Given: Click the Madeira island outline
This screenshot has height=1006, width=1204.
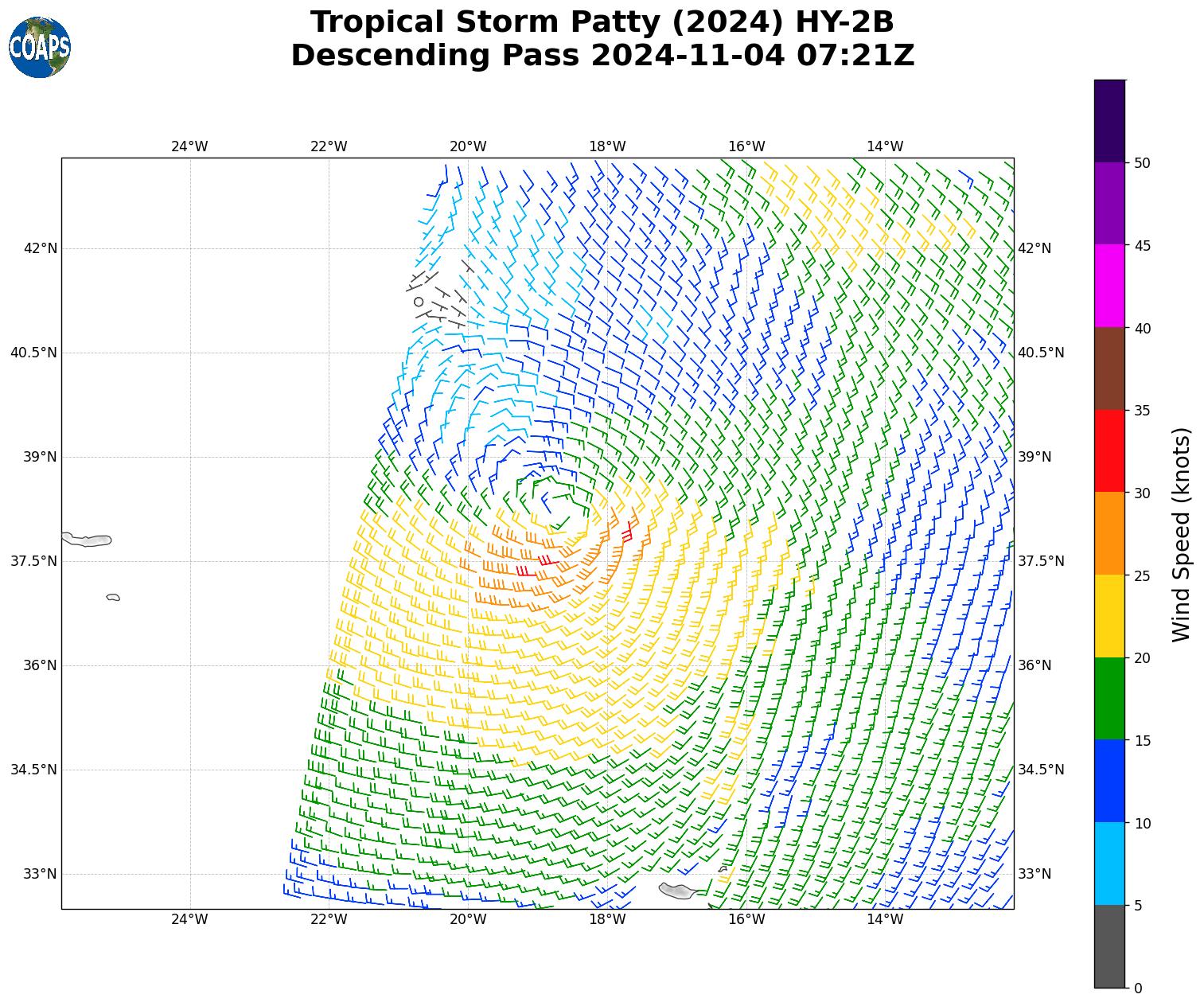Looking at the screenshot, I should tap(678, 891).
